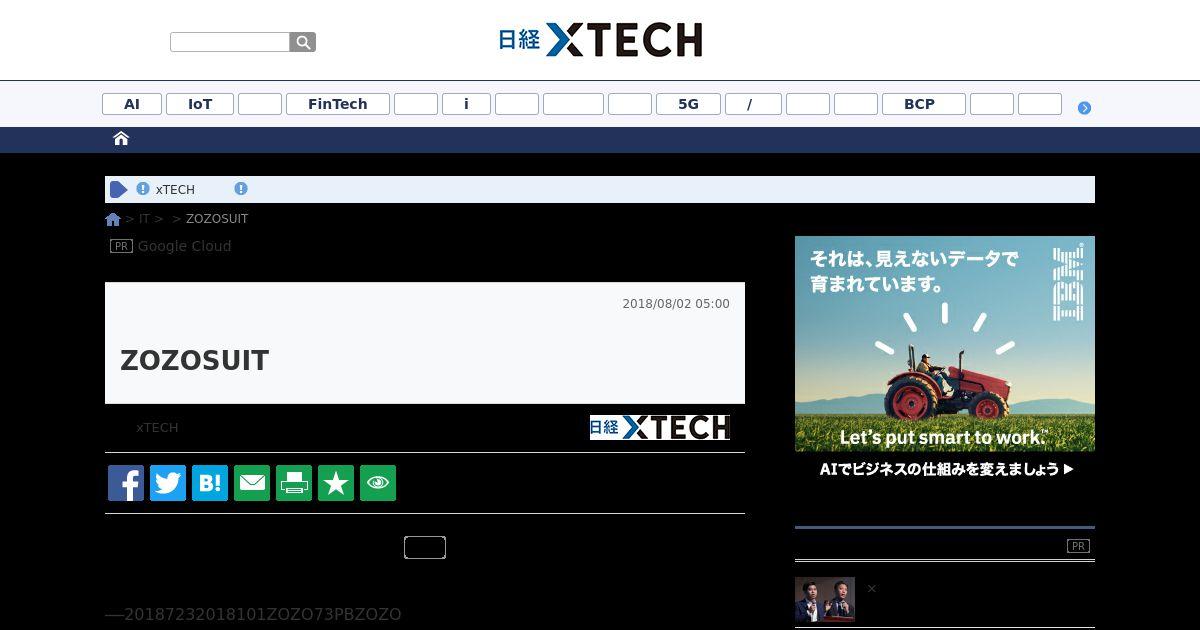Click the PR label in sidebar

click(1078, 546)
